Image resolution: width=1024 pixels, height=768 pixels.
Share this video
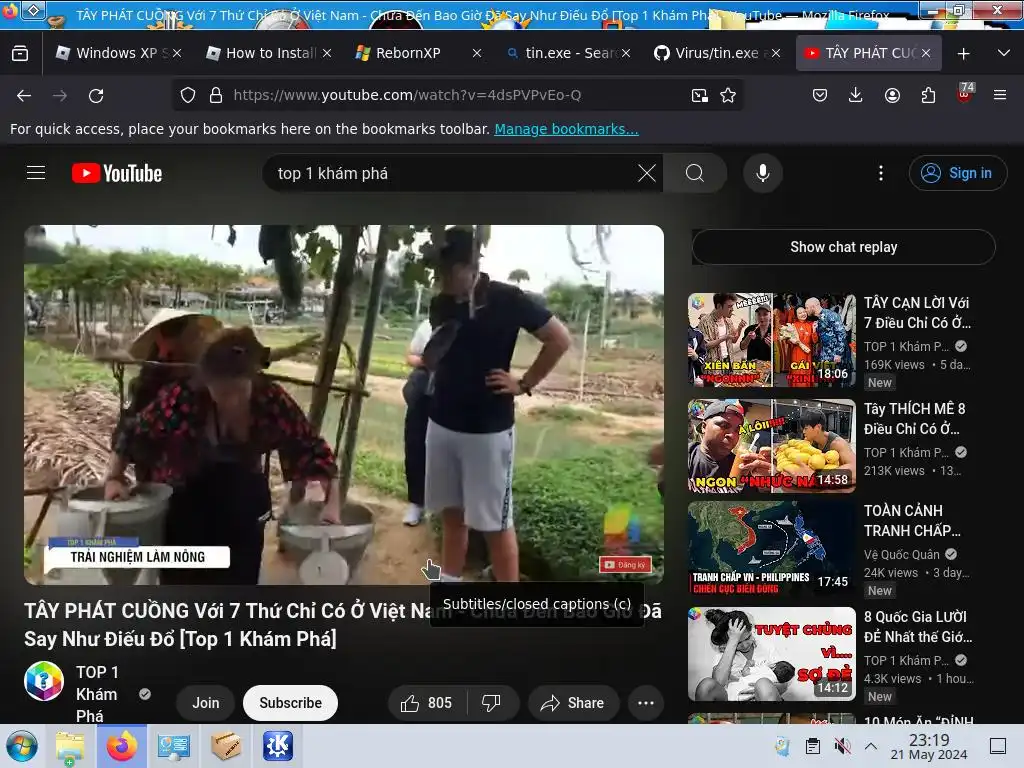[573, 703]
